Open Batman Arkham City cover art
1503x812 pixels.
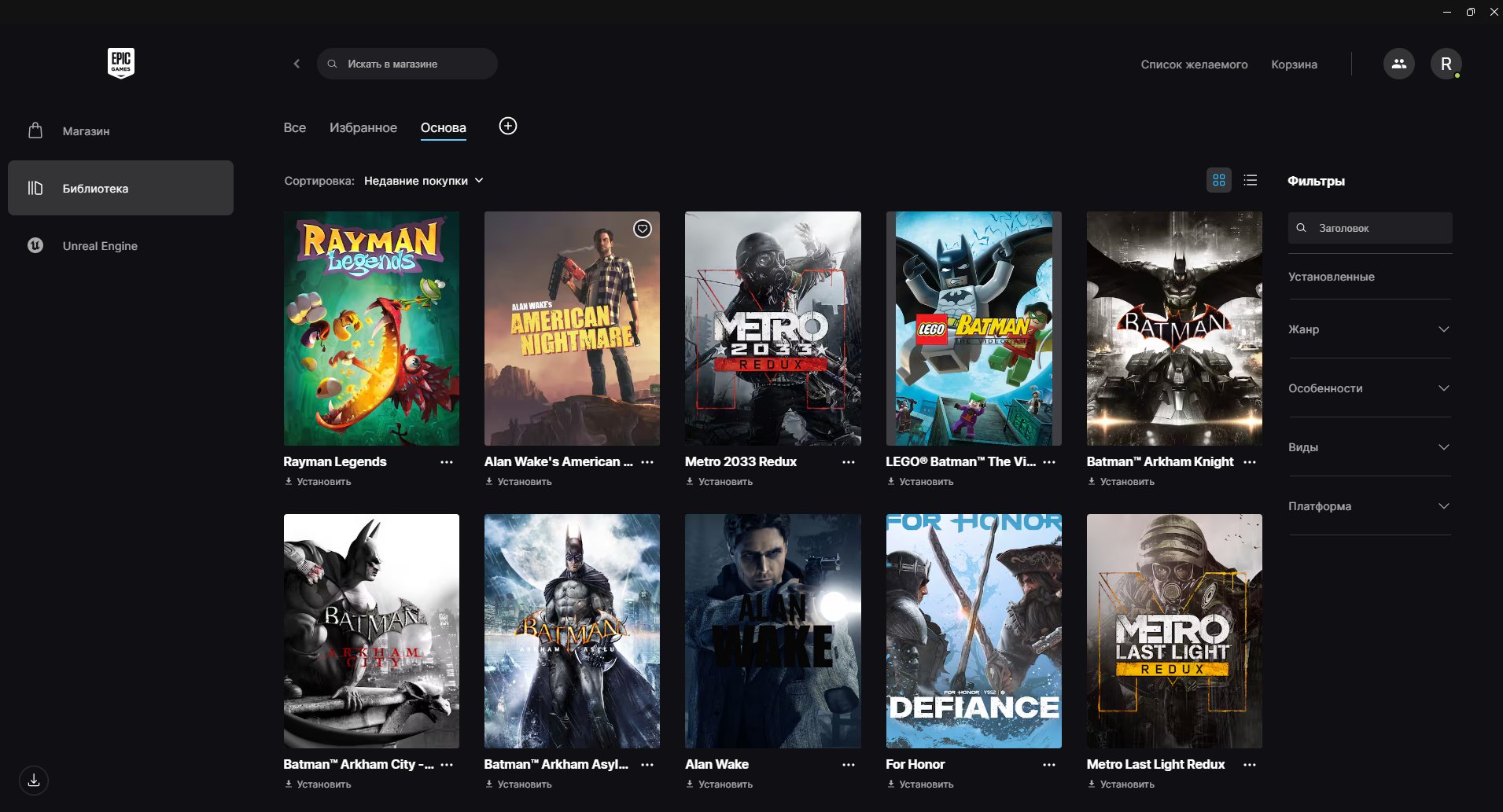tap(371, 631)
